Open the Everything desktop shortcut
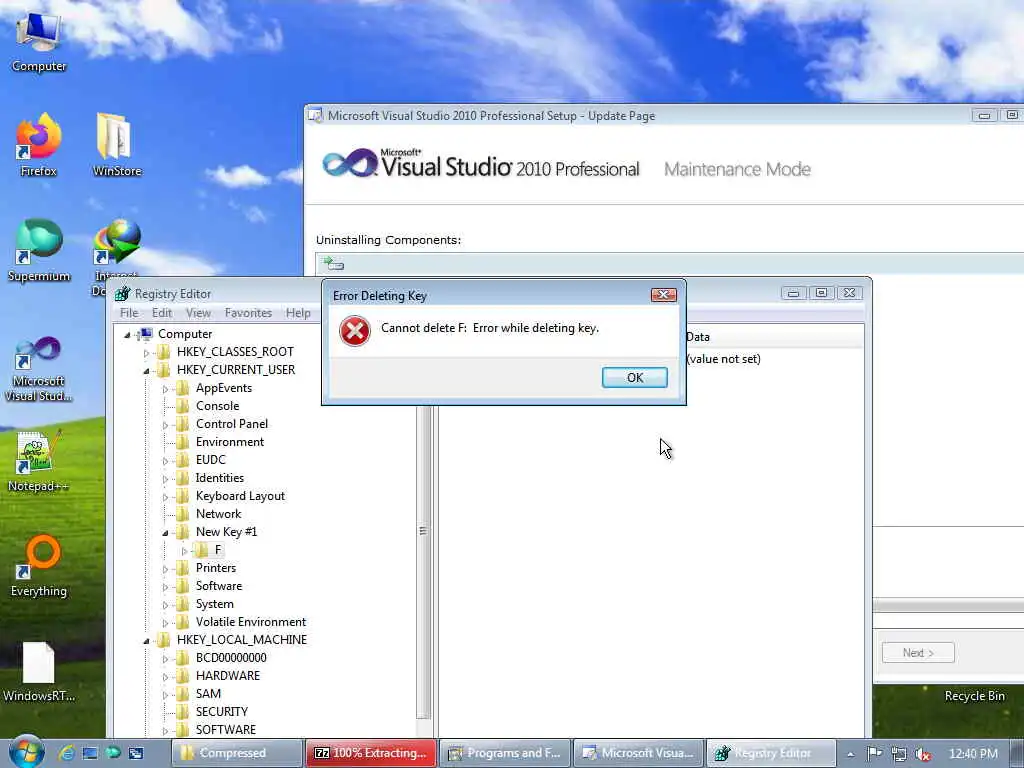 [39, 566]
